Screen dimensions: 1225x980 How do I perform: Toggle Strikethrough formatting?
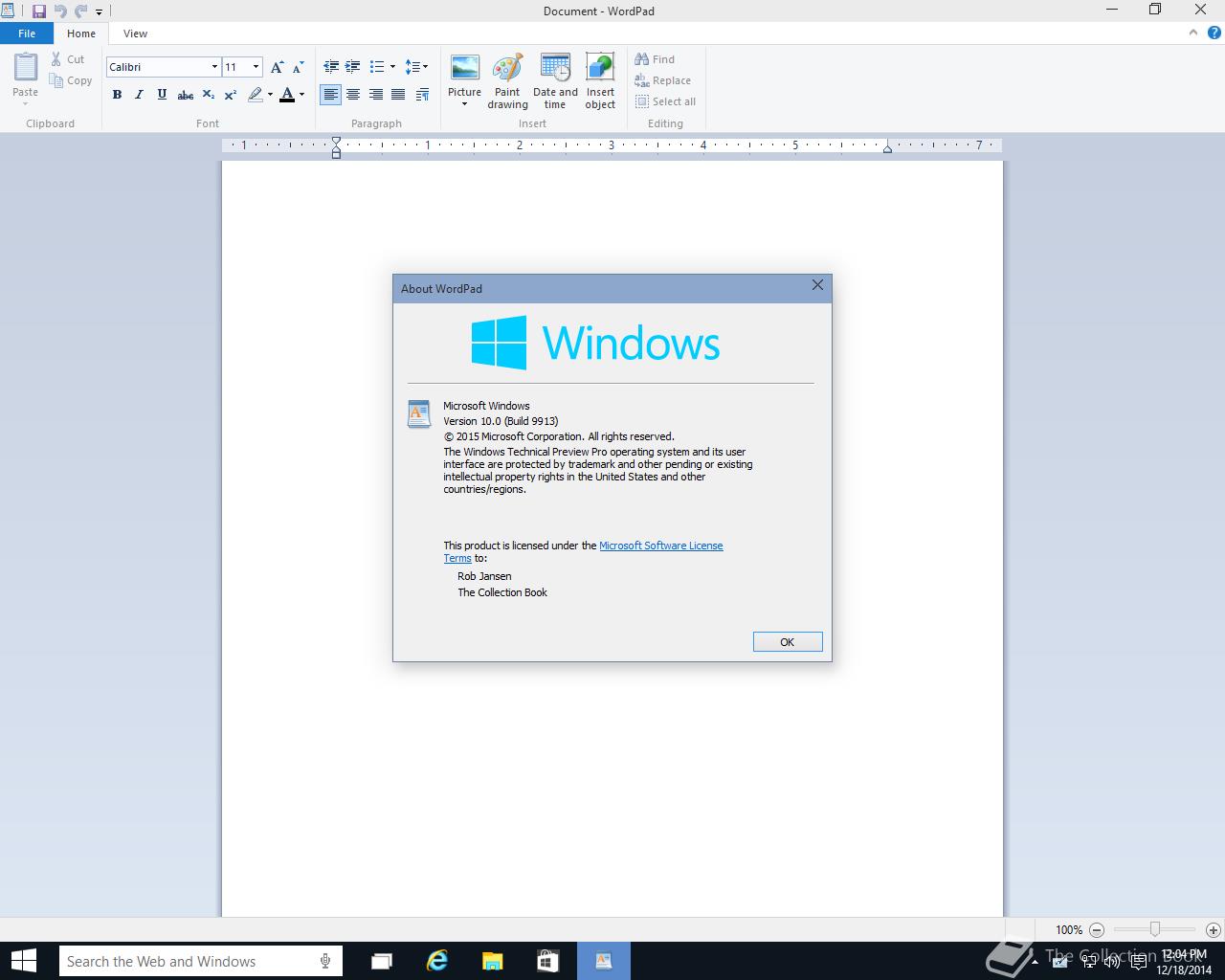pyautogui.click(x=186, y=94)
